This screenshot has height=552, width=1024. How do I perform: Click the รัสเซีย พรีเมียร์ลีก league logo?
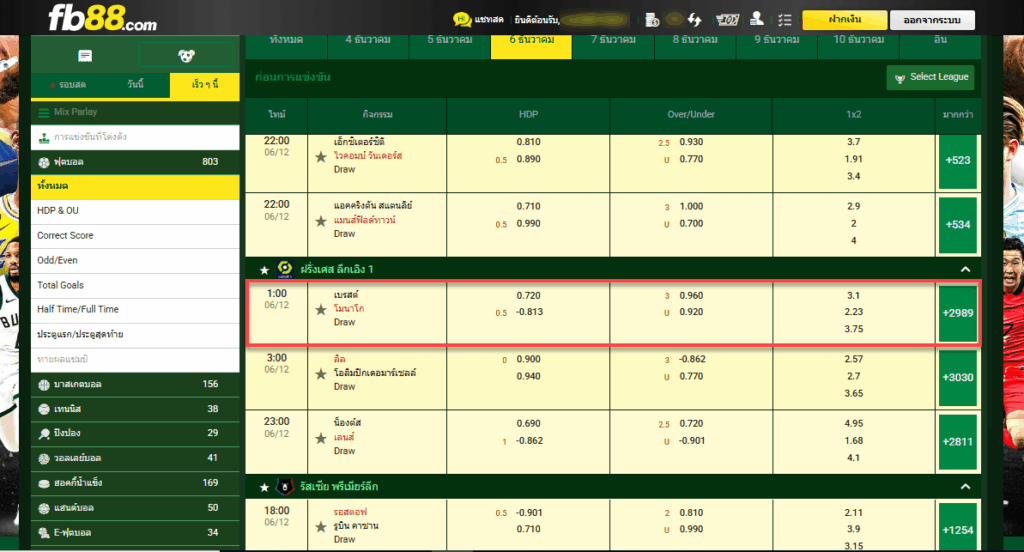[285, 487]
